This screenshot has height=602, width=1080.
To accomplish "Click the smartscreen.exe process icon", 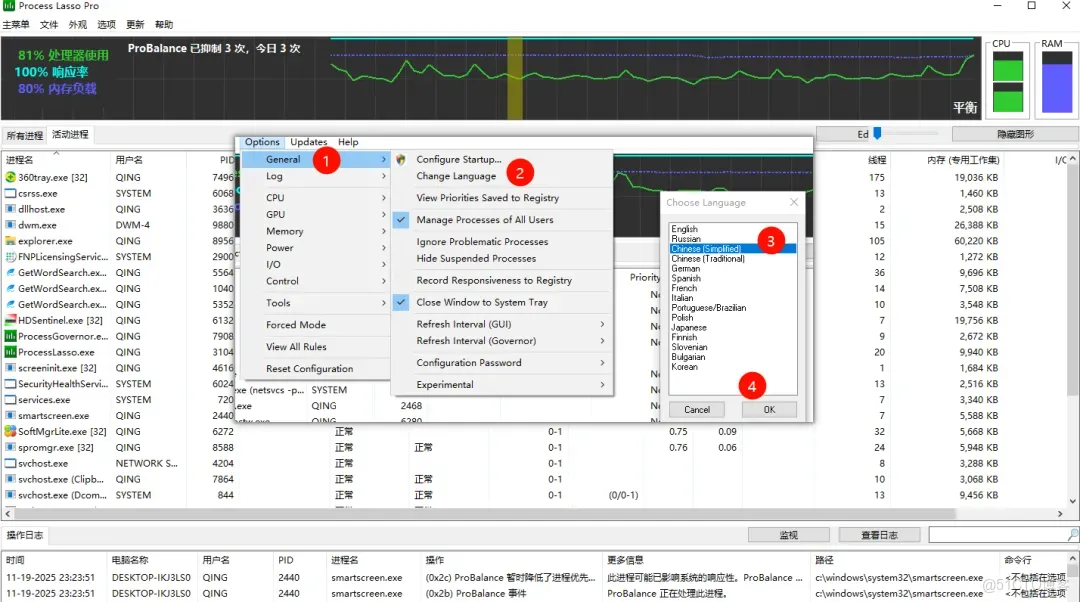I will click(x=10, y=415).
